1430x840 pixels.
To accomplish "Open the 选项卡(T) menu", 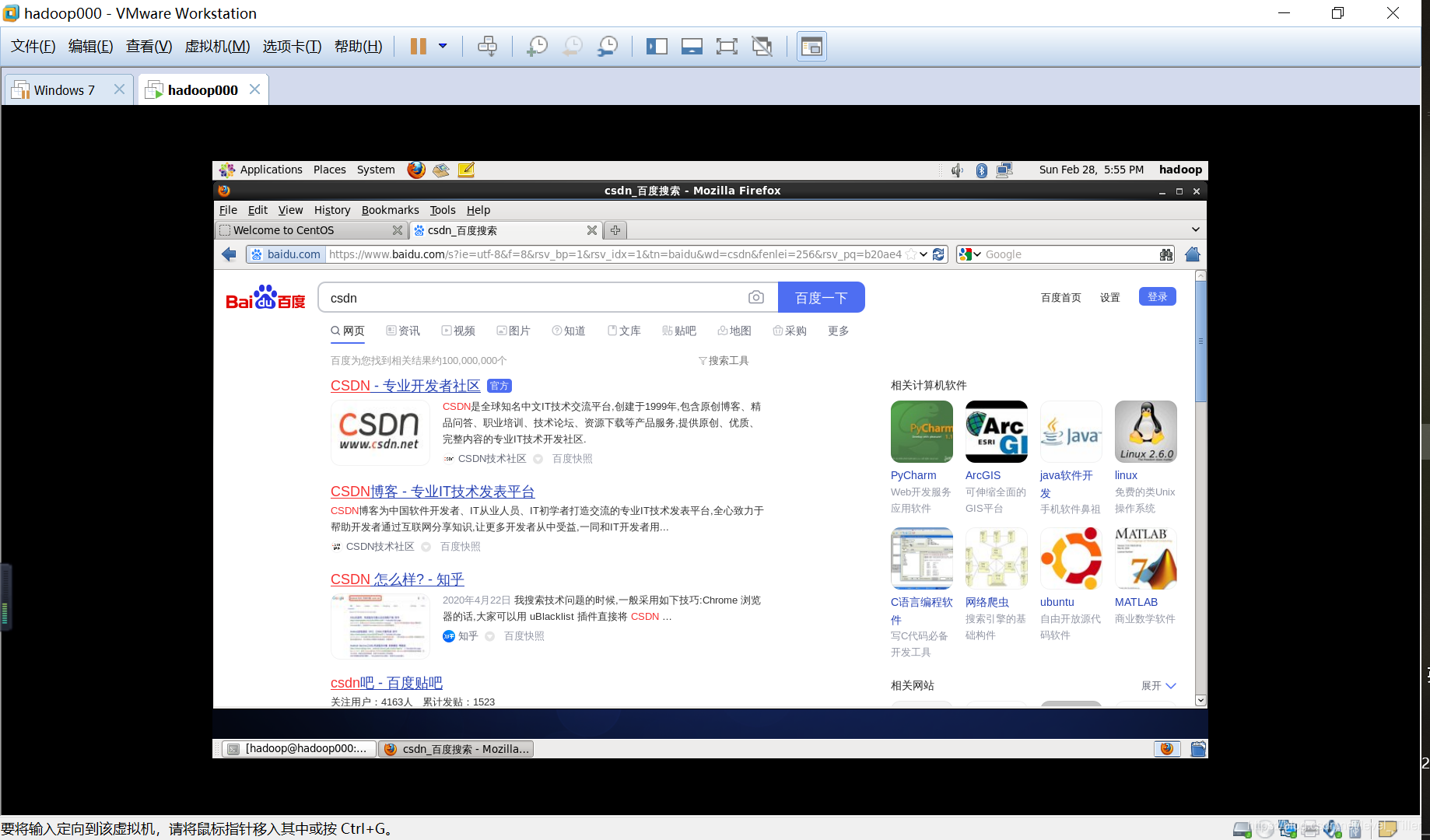I will click(x=292, y=46).
